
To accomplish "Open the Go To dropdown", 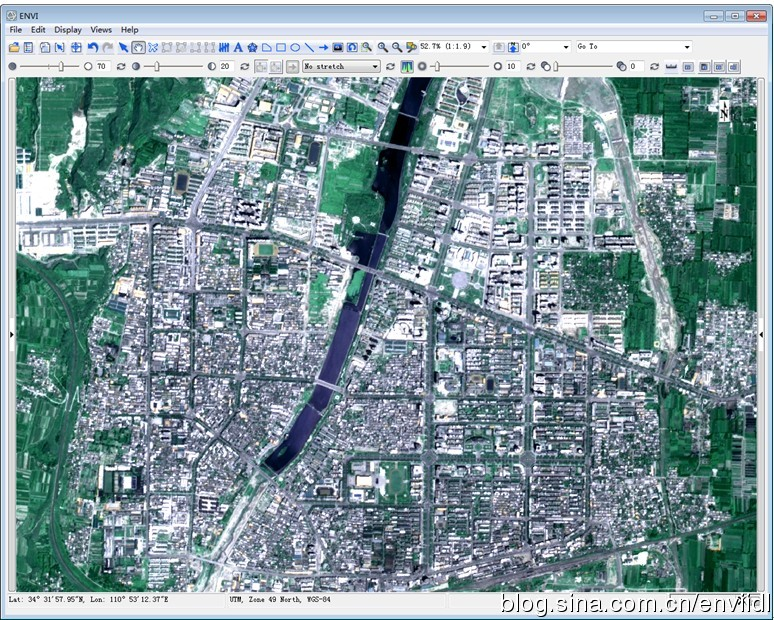I will pyautogui.click(x=687, y=47).
